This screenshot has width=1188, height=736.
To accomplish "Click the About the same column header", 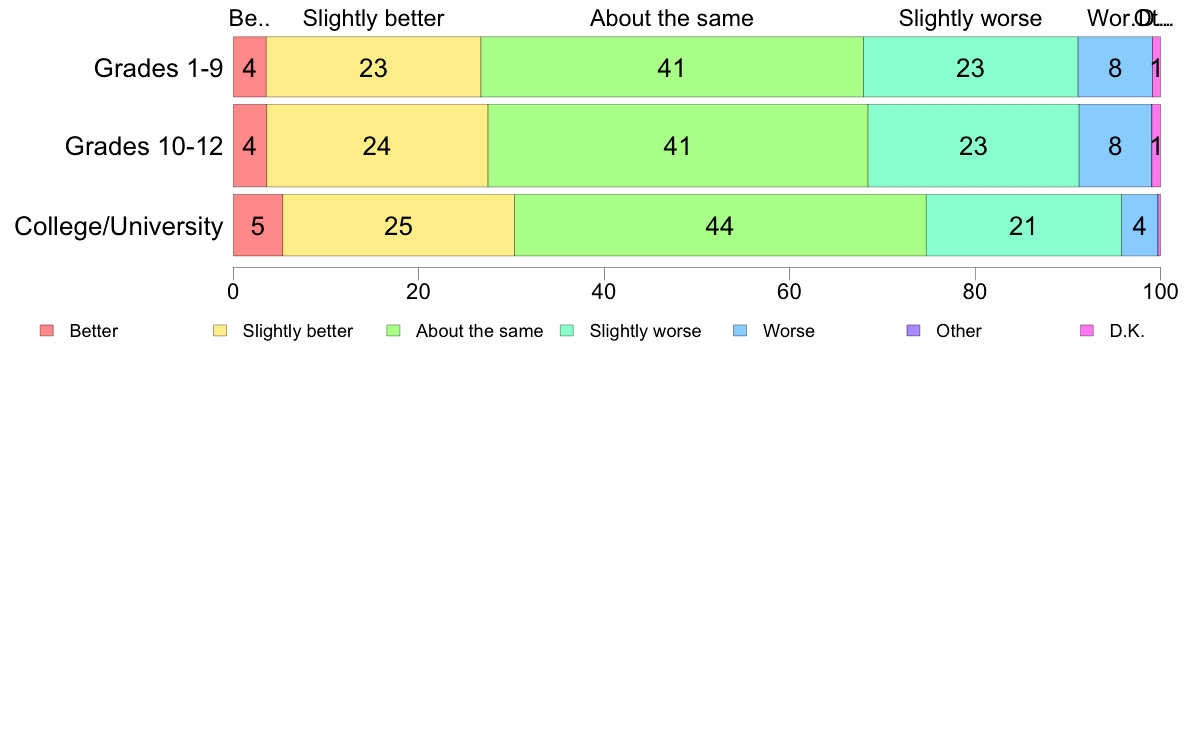I will tap(672, 18).
